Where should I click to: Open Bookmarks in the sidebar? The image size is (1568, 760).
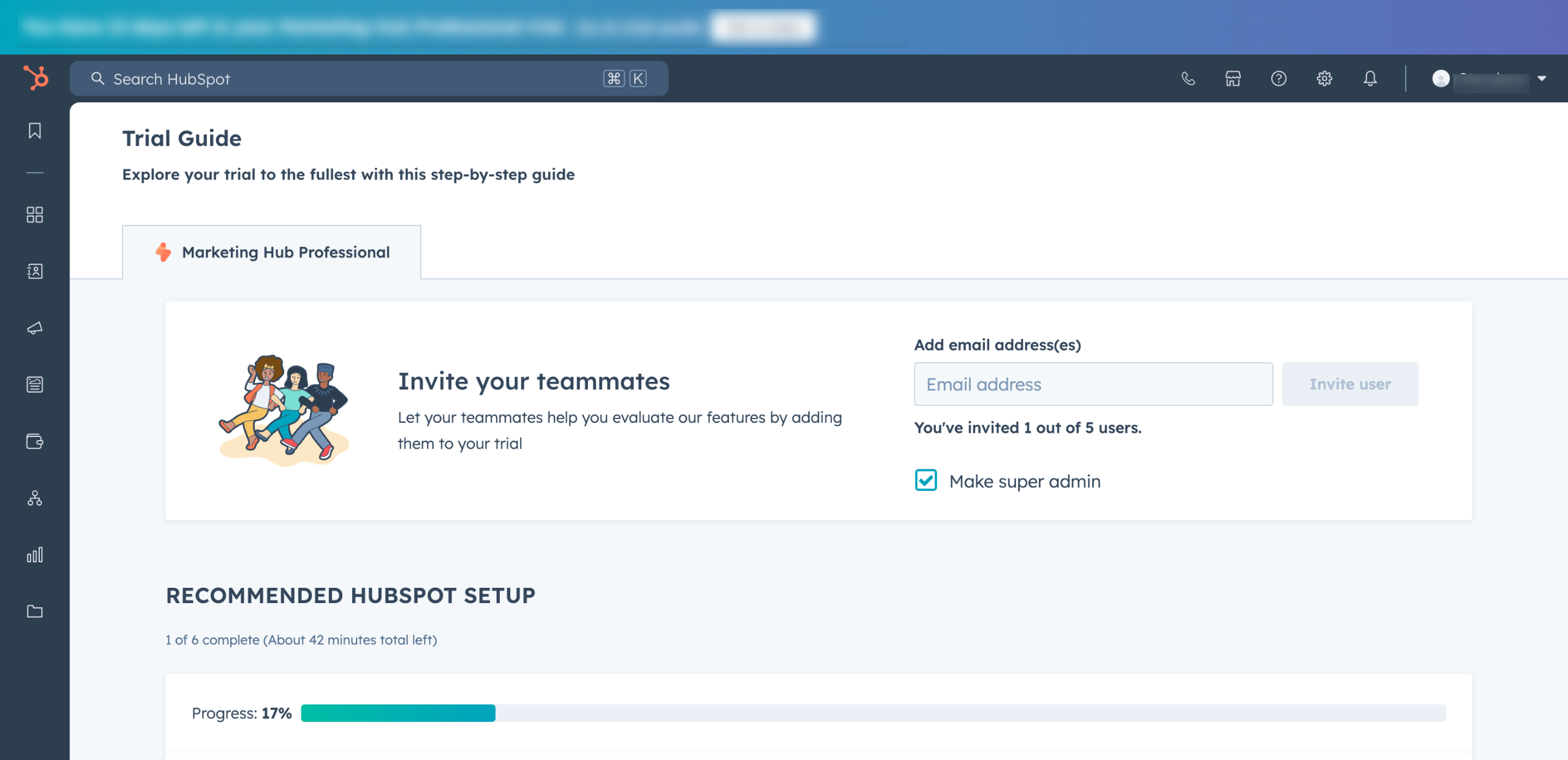point(35,131)
